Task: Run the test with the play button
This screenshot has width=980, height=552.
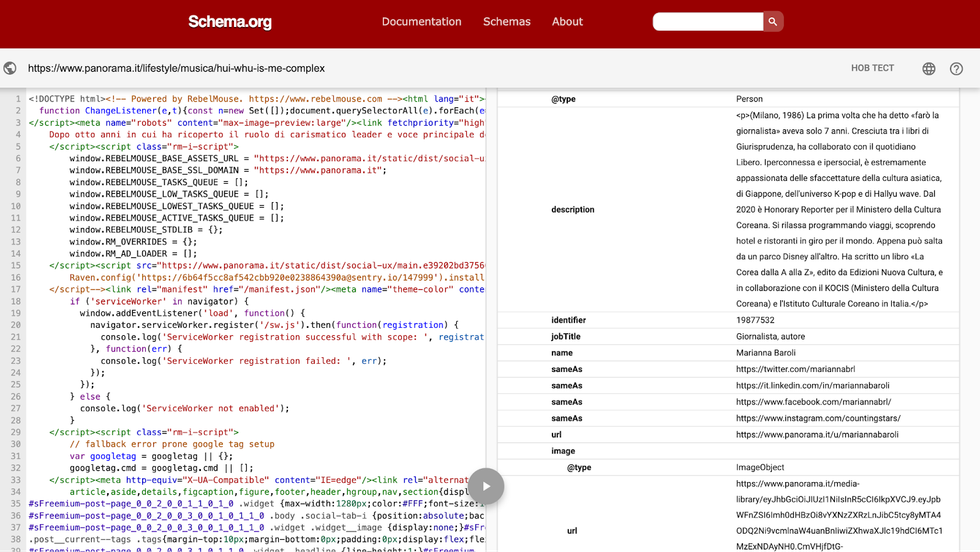Action: pos(486,486)
